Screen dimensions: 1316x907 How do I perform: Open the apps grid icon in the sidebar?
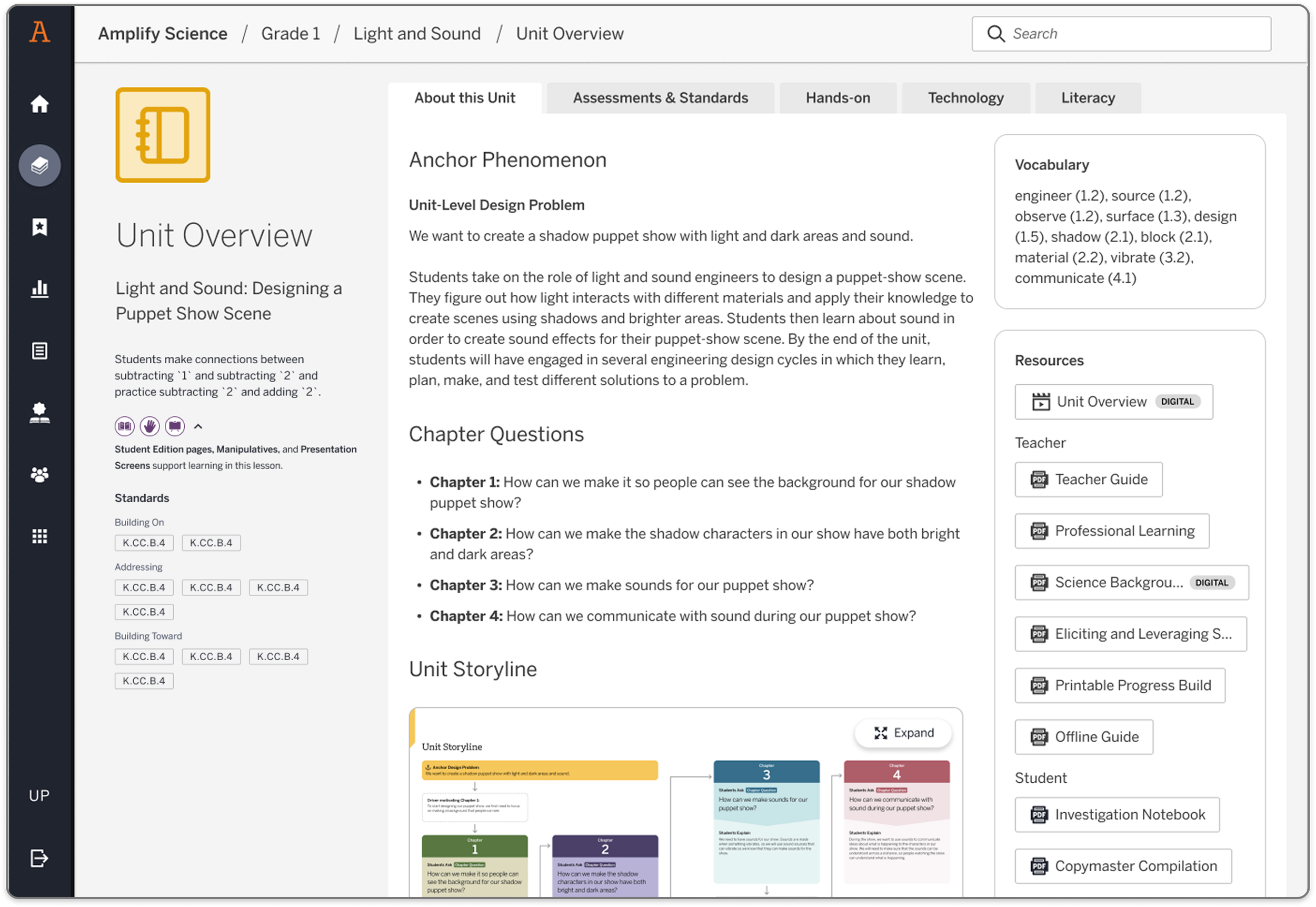[39, 536]
